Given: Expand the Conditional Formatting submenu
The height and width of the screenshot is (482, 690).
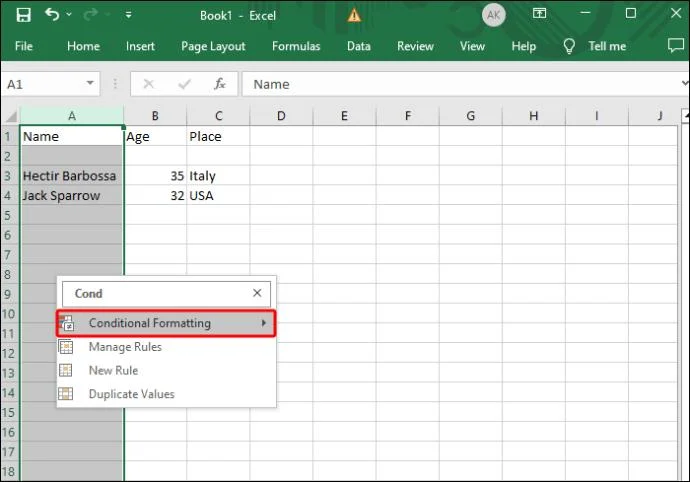Looking at the screenshot, I should click(165, 323).
